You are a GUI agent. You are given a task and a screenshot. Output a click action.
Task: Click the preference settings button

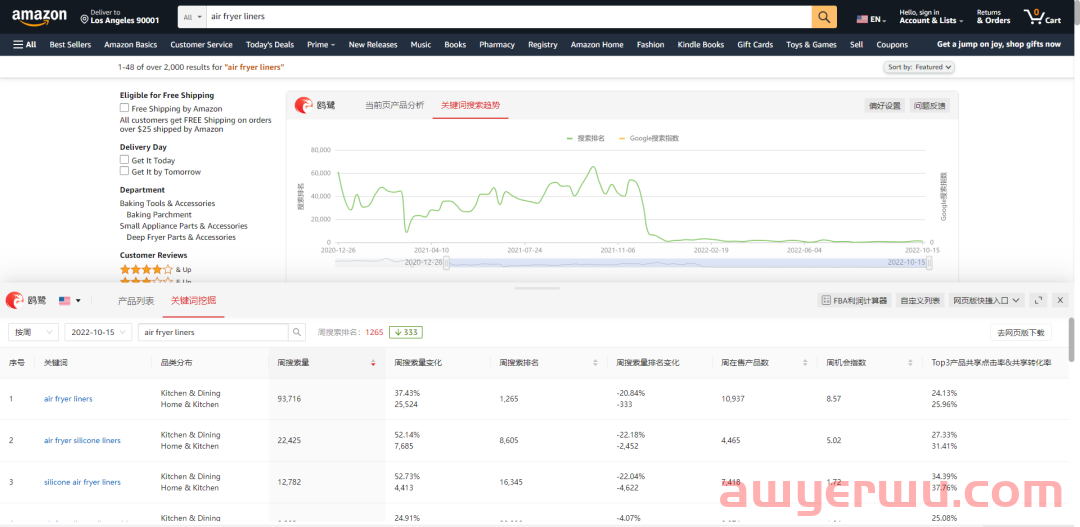click(x=885, y=105)
